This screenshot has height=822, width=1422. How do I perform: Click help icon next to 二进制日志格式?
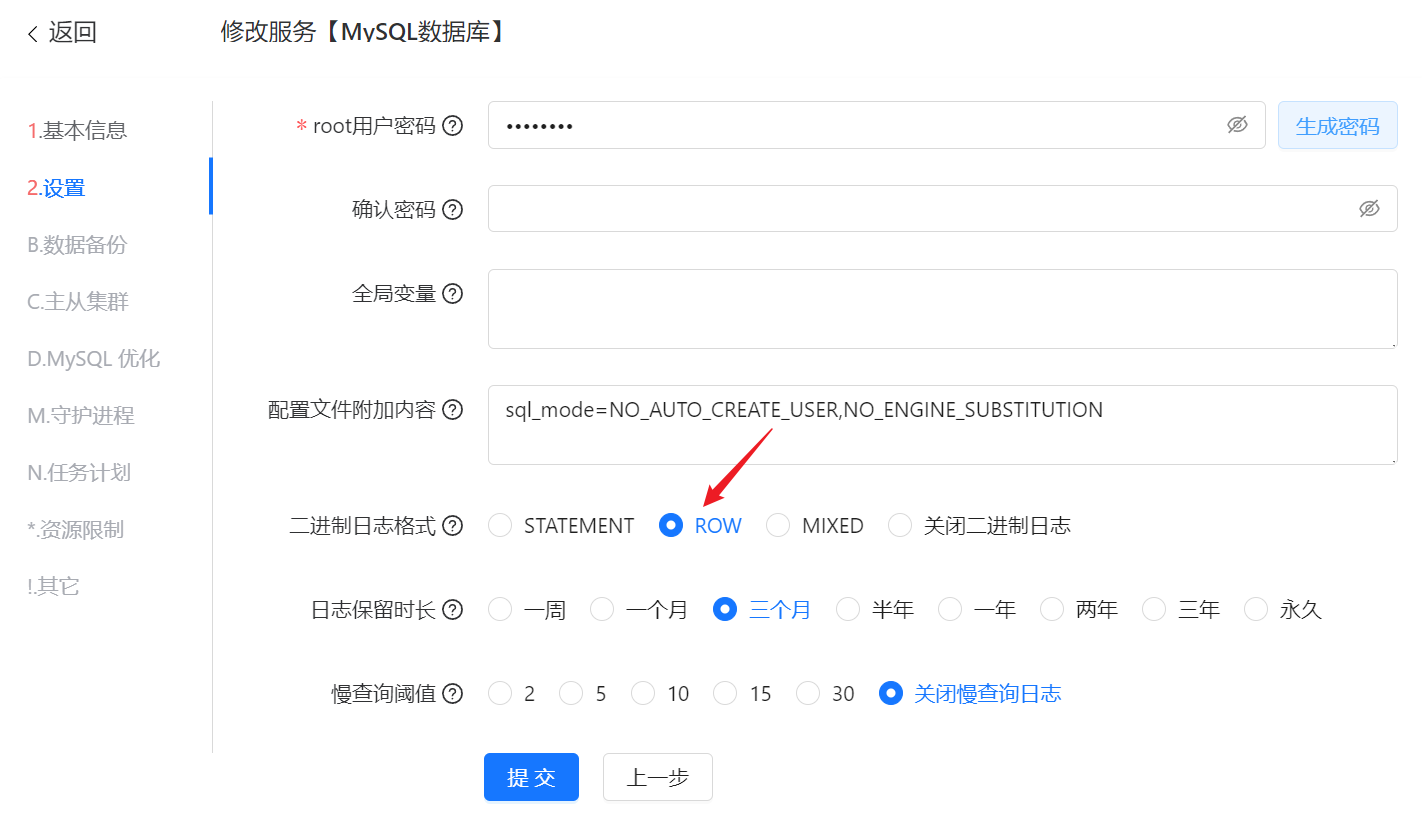[x=452, y=526]
